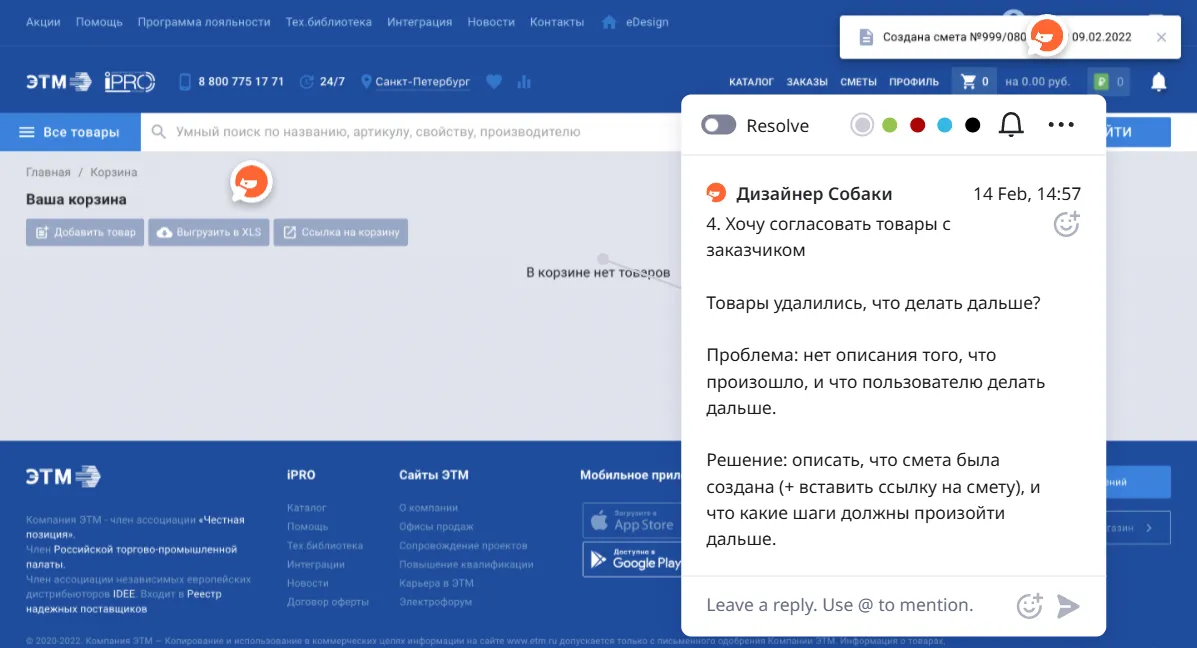Add a reaction to Дизайнер Собаки's comment
Image resolution: width=1197 pixels, height=648 pixels.
(x=1066, y=224)
